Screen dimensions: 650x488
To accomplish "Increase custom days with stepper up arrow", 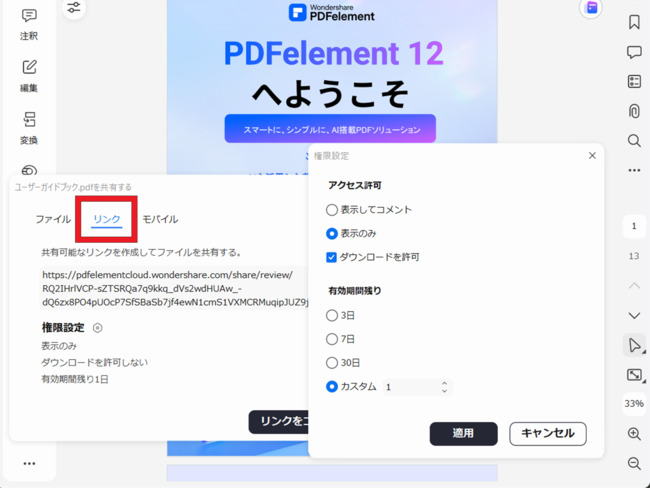I will coord(444,383).
